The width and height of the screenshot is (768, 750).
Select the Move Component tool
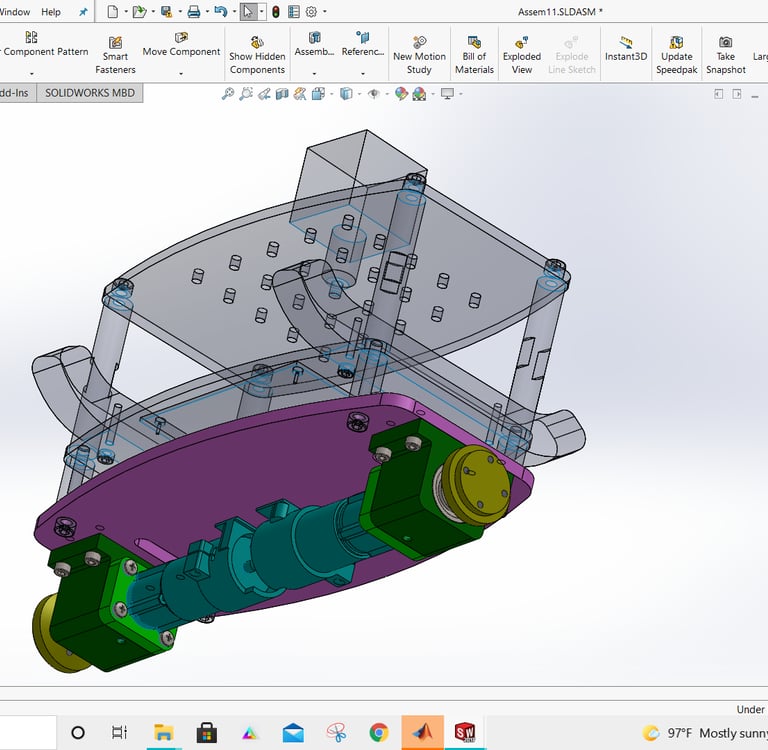pyautogui.click(x=181, y=45)
